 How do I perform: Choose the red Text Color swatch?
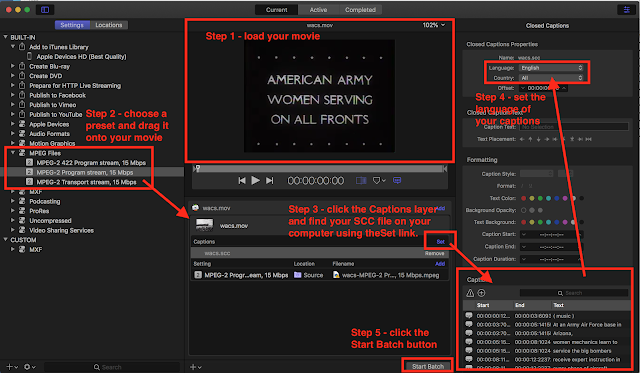coord(523,198)
